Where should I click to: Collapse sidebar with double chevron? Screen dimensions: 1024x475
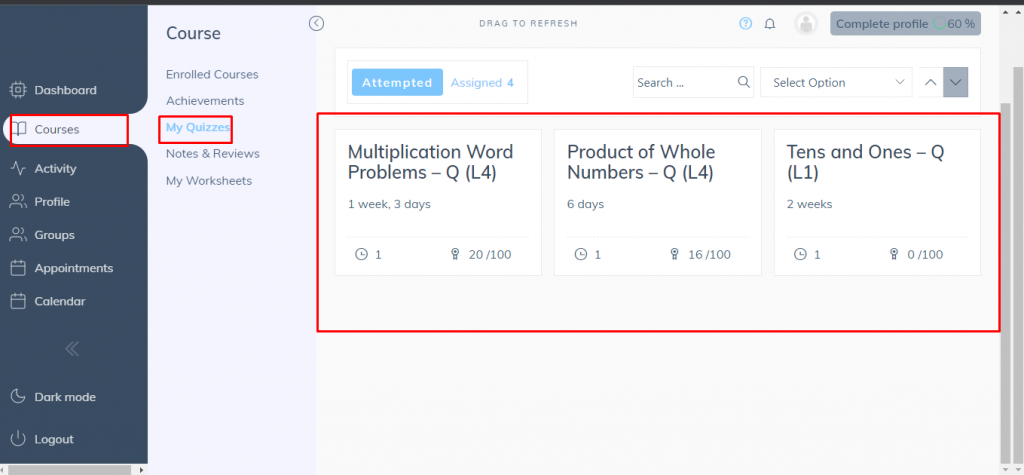click(72, 349)
